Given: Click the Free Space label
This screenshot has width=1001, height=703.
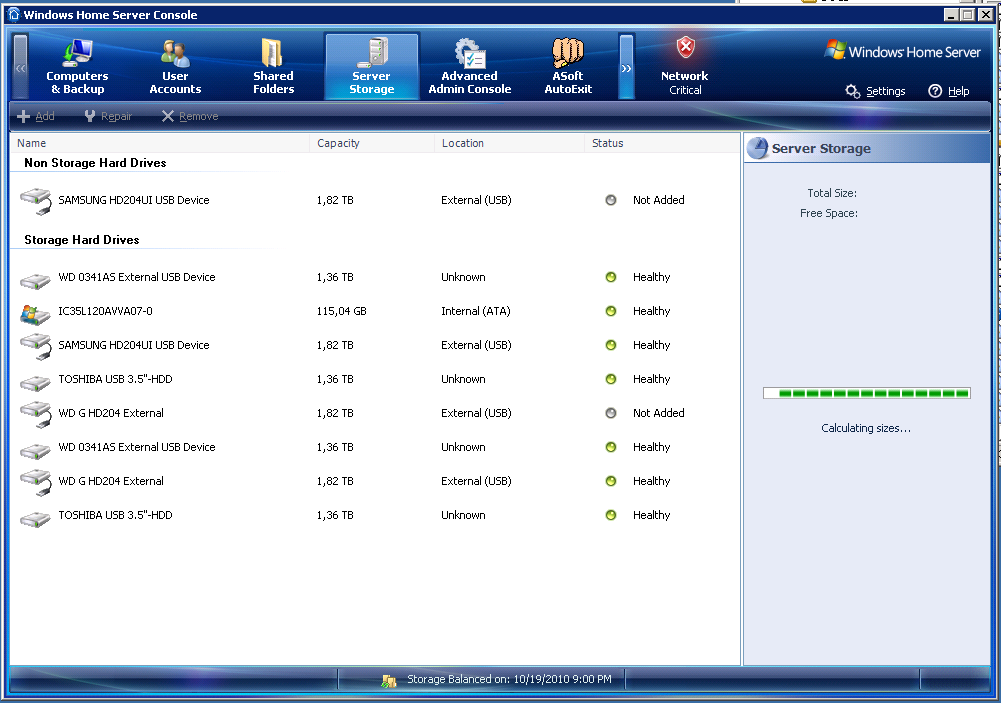Looking at the screenshot, I should coord(829,213).
